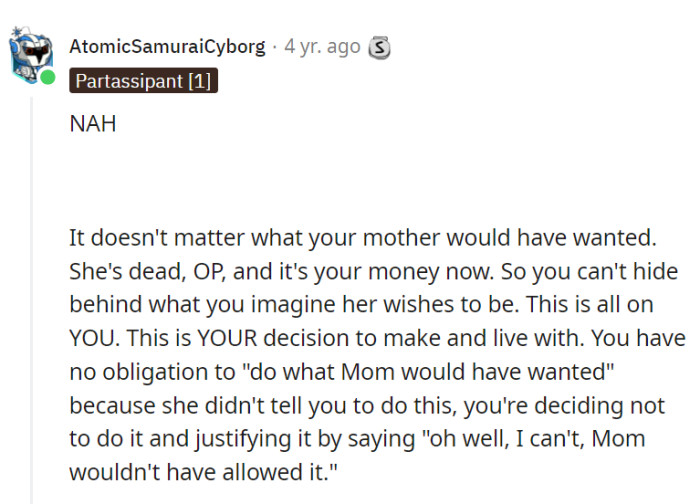
Task: Click the green online status dot
Action: [x=47, y=77]
